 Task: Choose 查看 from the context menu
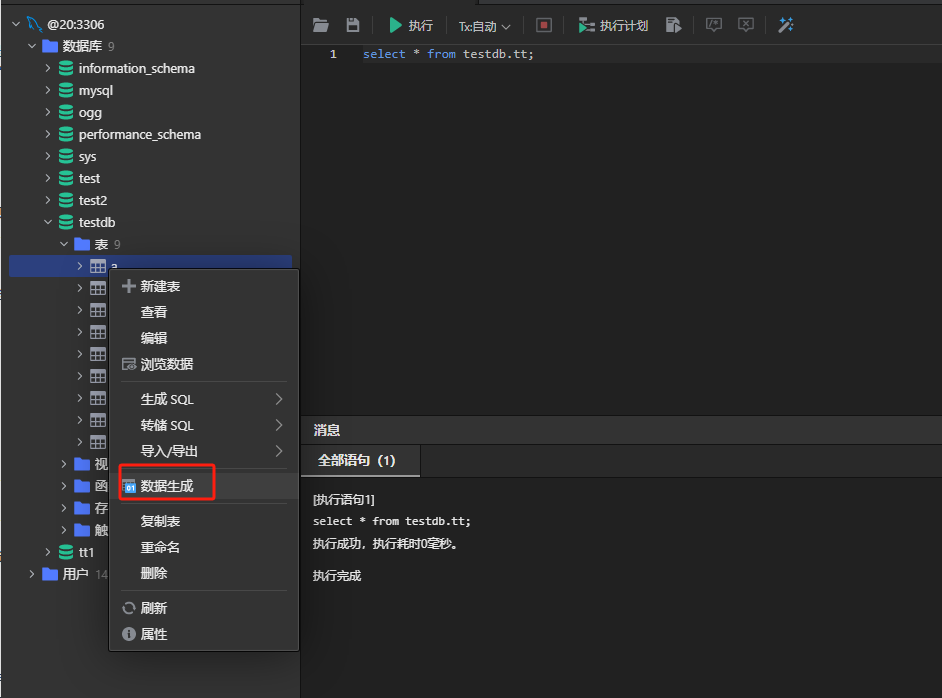pyautogui.click(x=204, y=312)
